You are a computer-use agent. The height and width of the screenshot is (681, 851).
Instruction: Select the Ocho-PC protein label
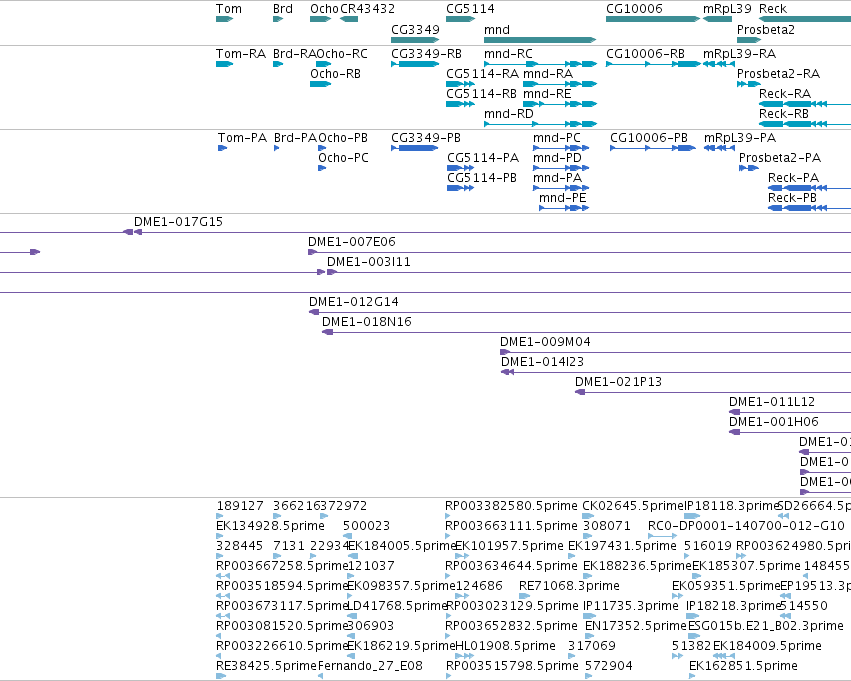pos(343,158)
